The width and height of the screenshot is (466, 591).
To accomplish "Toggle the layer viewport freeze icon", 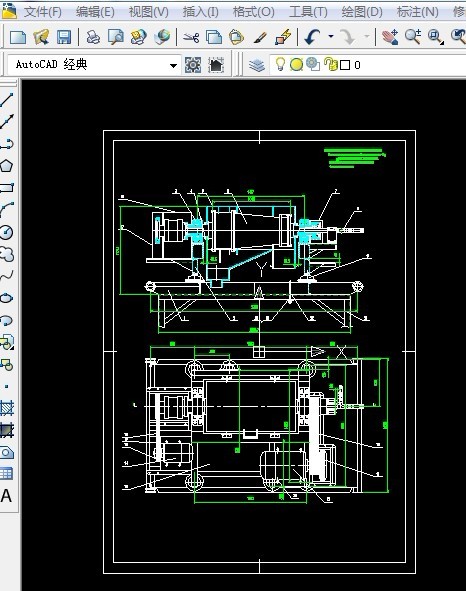I will click(x=313, y=64).
